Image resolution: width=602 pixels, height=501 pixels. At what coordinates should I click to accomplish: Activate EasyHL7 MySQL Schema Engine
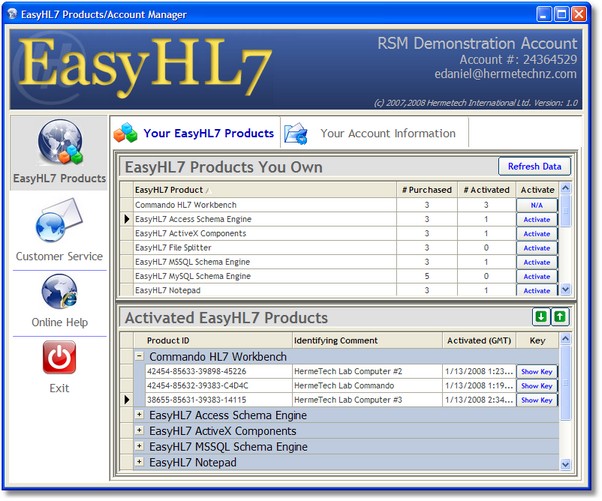(x=537, y=276)
